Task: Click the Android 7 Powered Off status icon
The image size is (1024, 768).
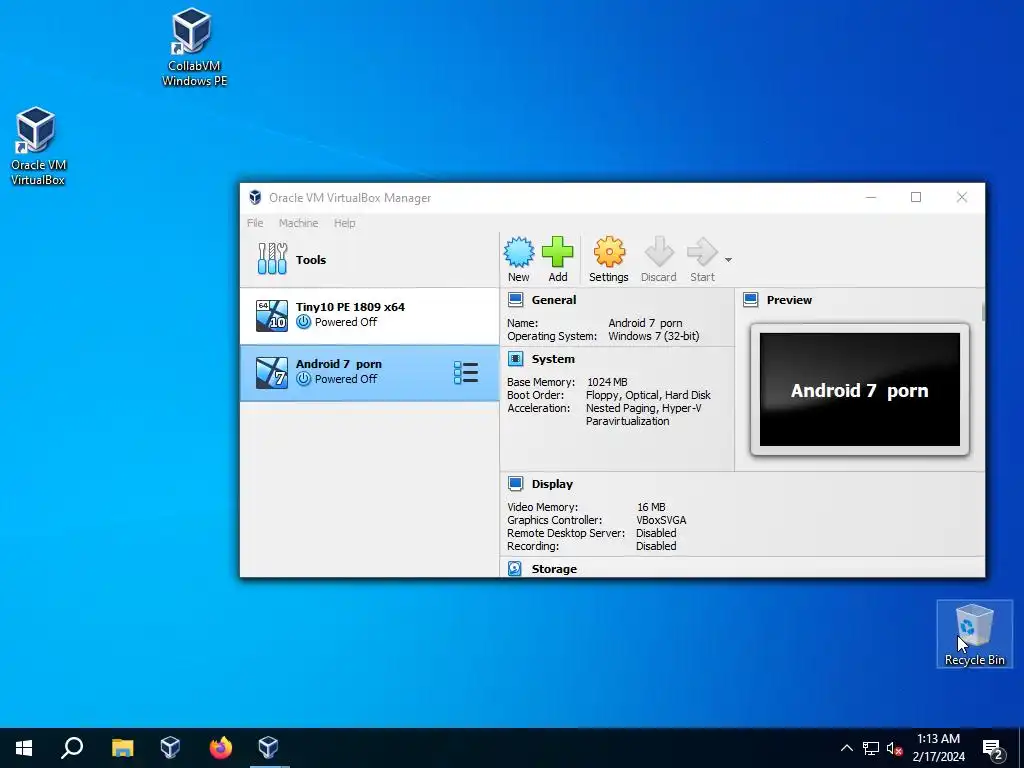Action: pos(303,379)
